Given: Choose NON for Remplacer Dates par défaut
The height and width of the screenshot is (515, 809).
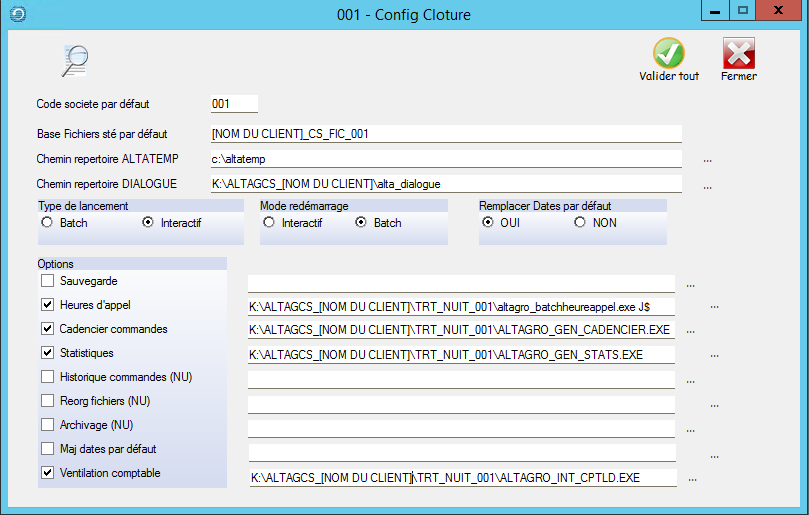Looking at the screenshot, I should pos(580,223).
